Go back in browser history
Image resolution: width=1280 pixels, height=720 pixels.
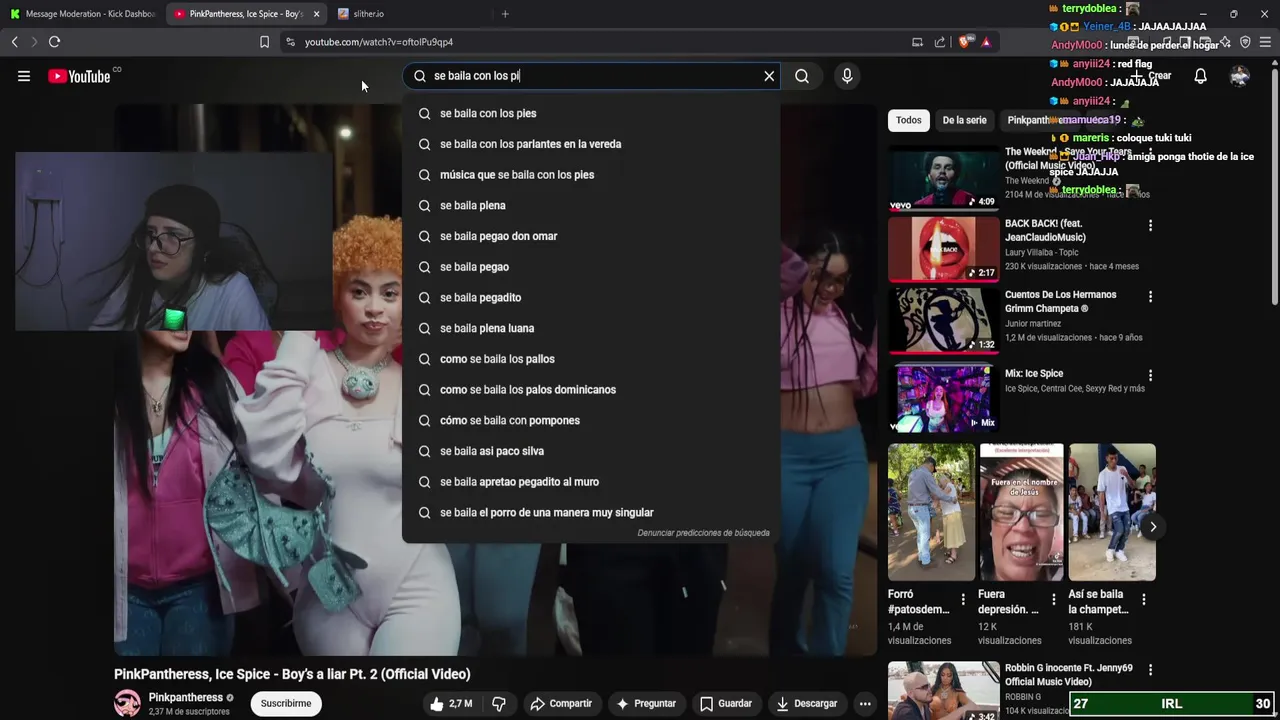coord(14,42)
